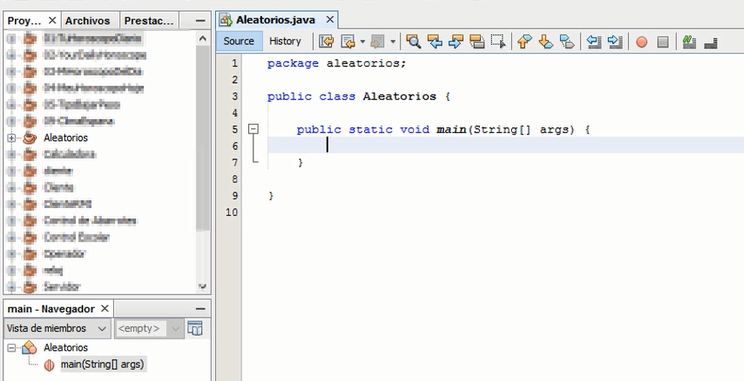This screenshot has height=381, width=744.
Task: Select main - Navegador tab
Action: [51, 309]
